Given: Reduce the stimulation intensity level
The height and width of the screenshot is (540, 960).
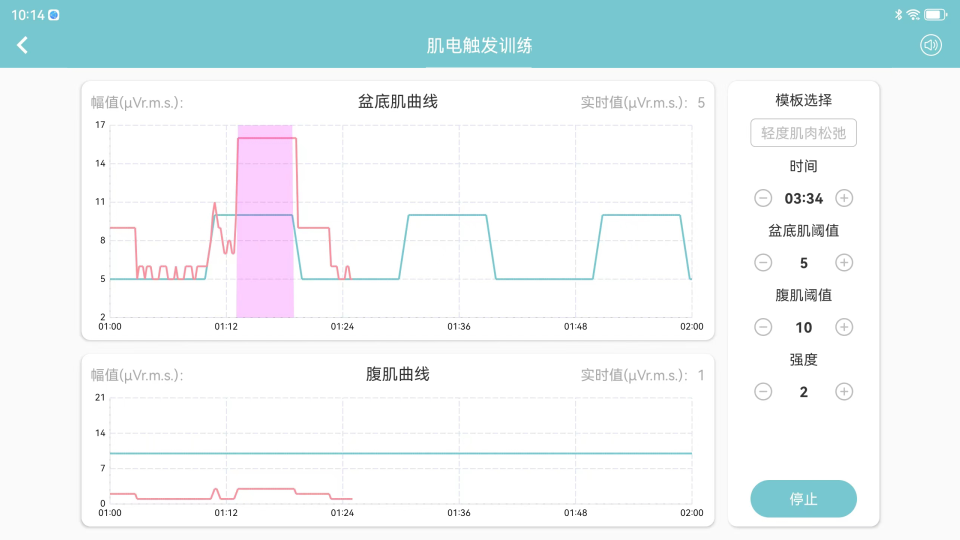Looking at the screenshot, I should click(763, 392).
